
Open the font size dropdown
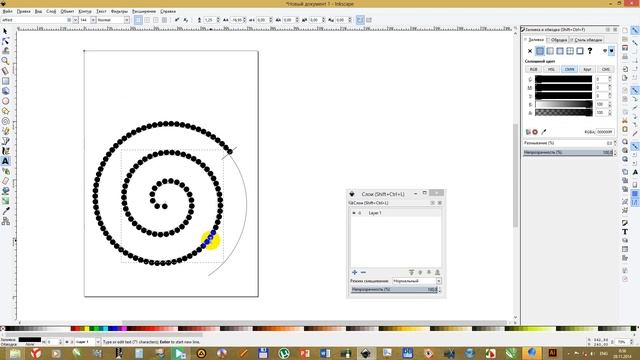[x=93, y=20]
